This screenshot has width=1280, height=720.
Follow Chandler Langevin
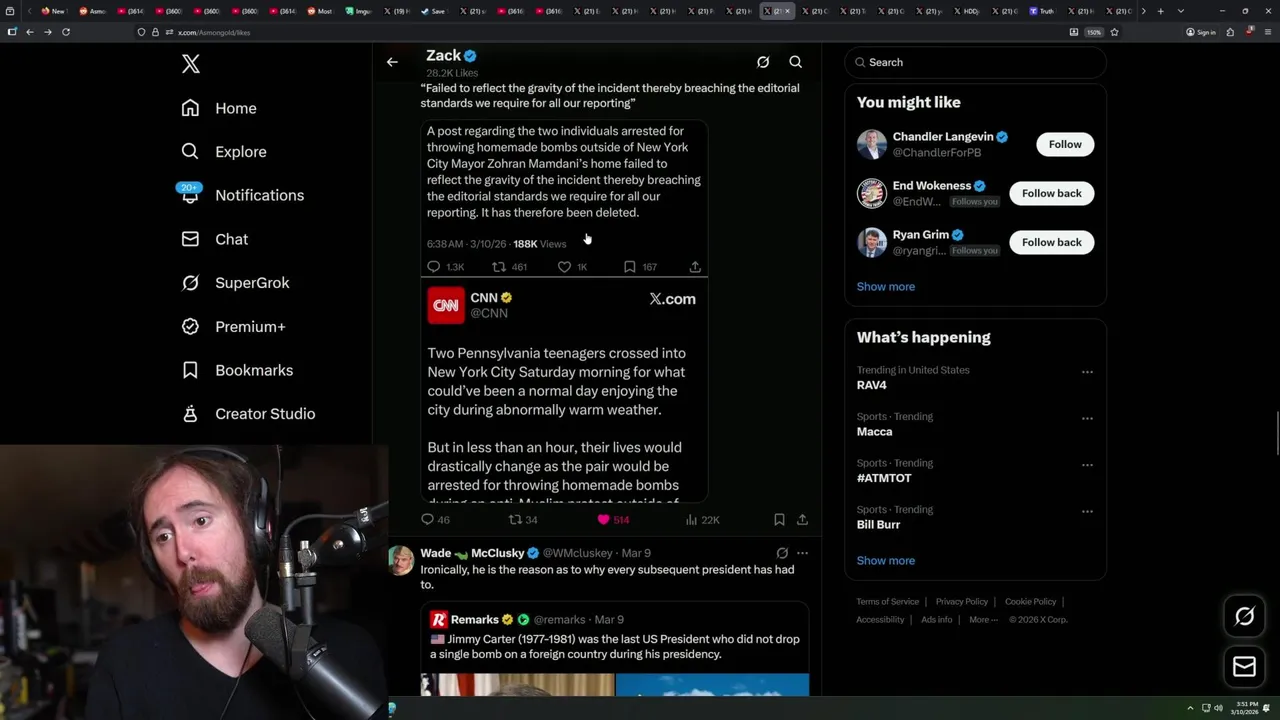click(x=1065, y=144)
